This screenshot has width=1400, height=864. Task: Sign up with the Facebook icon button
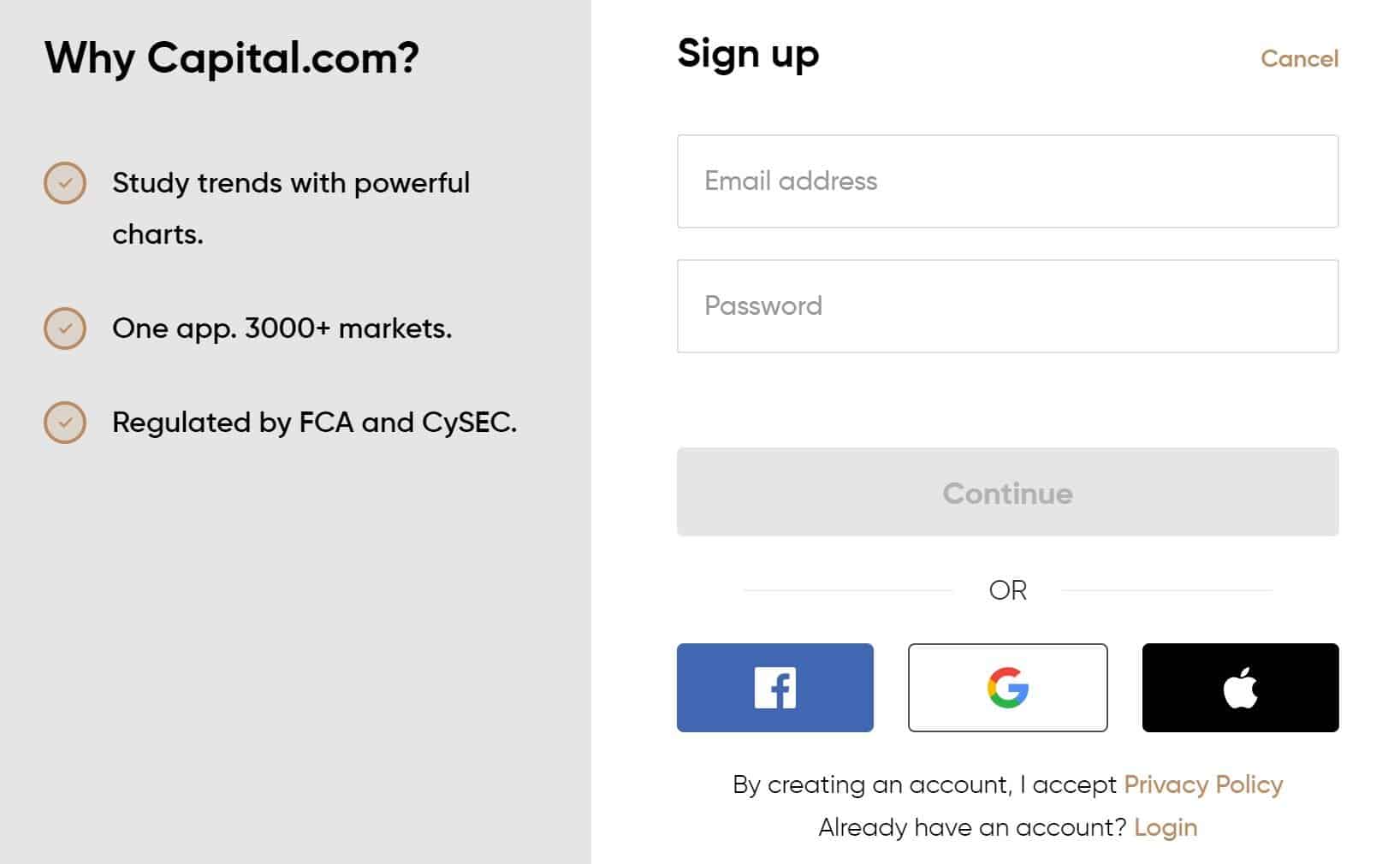pos(774,688)
